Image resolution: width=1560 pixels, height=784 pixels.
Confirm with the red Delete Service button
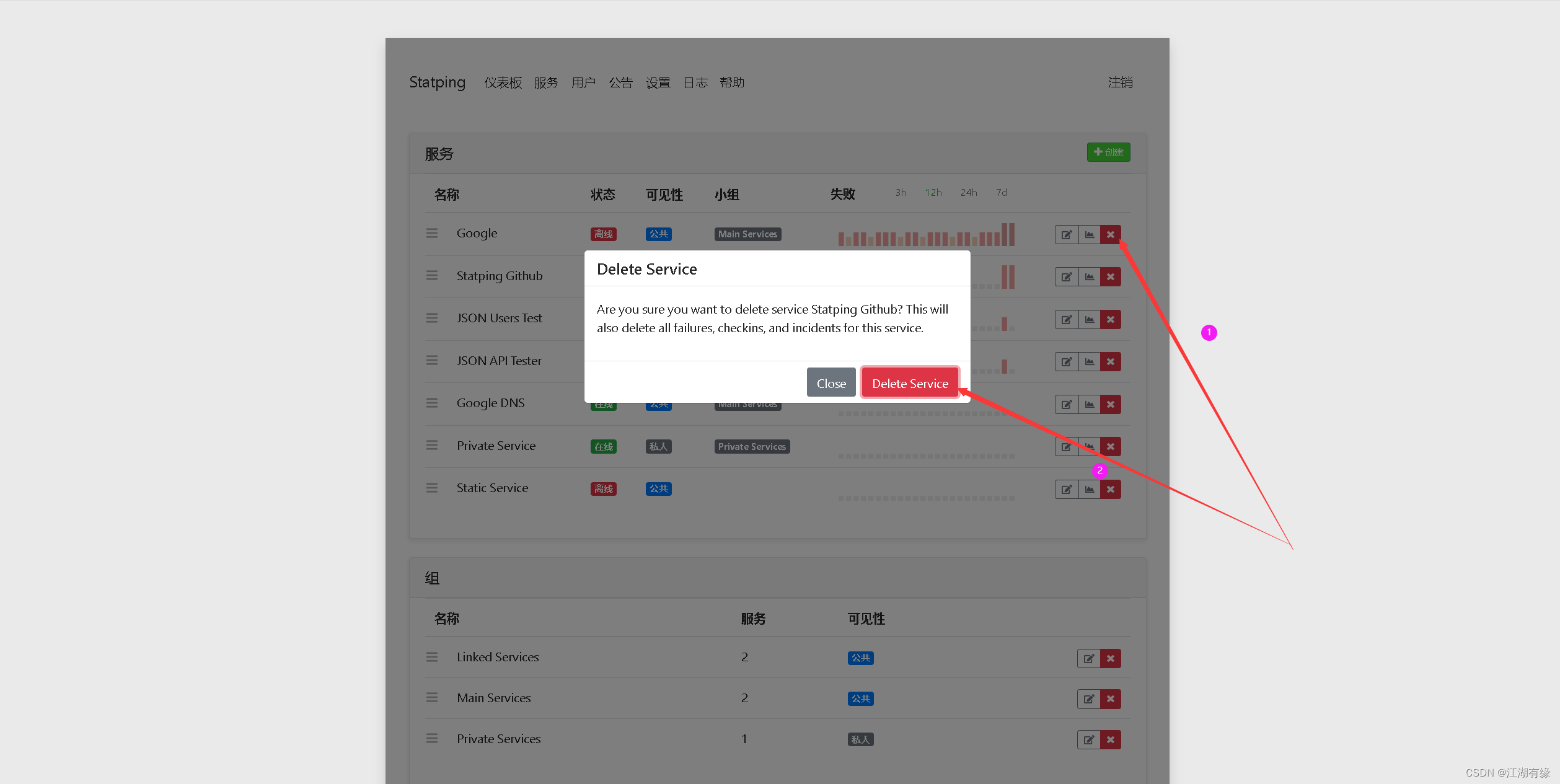[910, 383]
